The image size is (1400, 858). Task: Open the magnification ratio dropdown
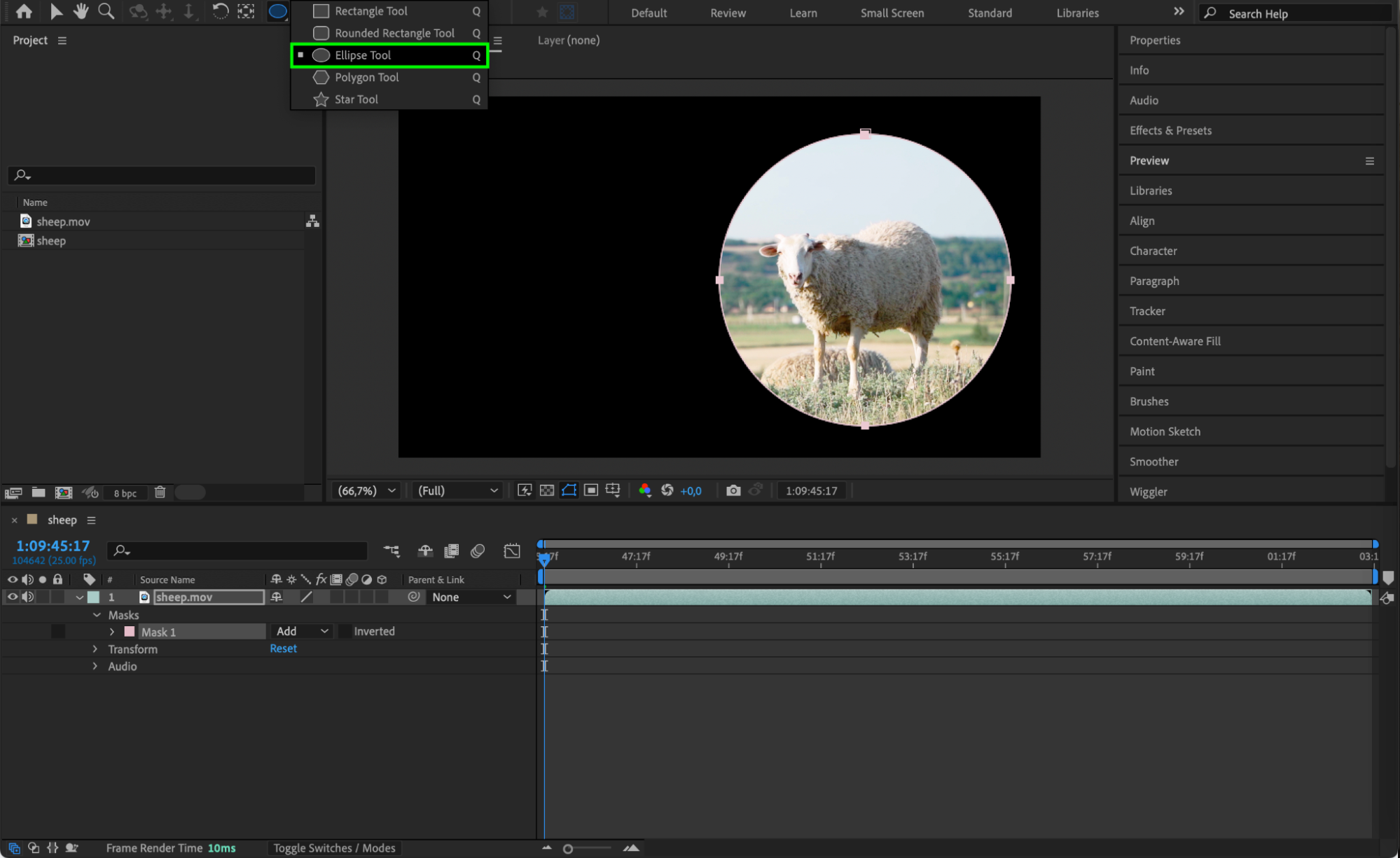pos(366,490)
